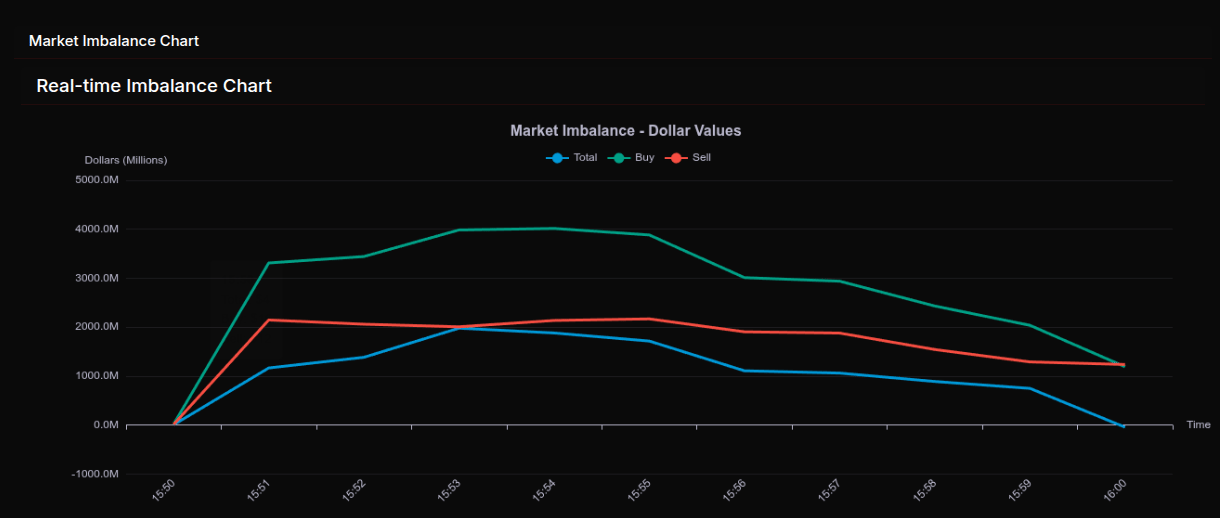Screen dimensions: 1220x518
Task: Click the 15:50 time label
Action: tap(163, 490)
